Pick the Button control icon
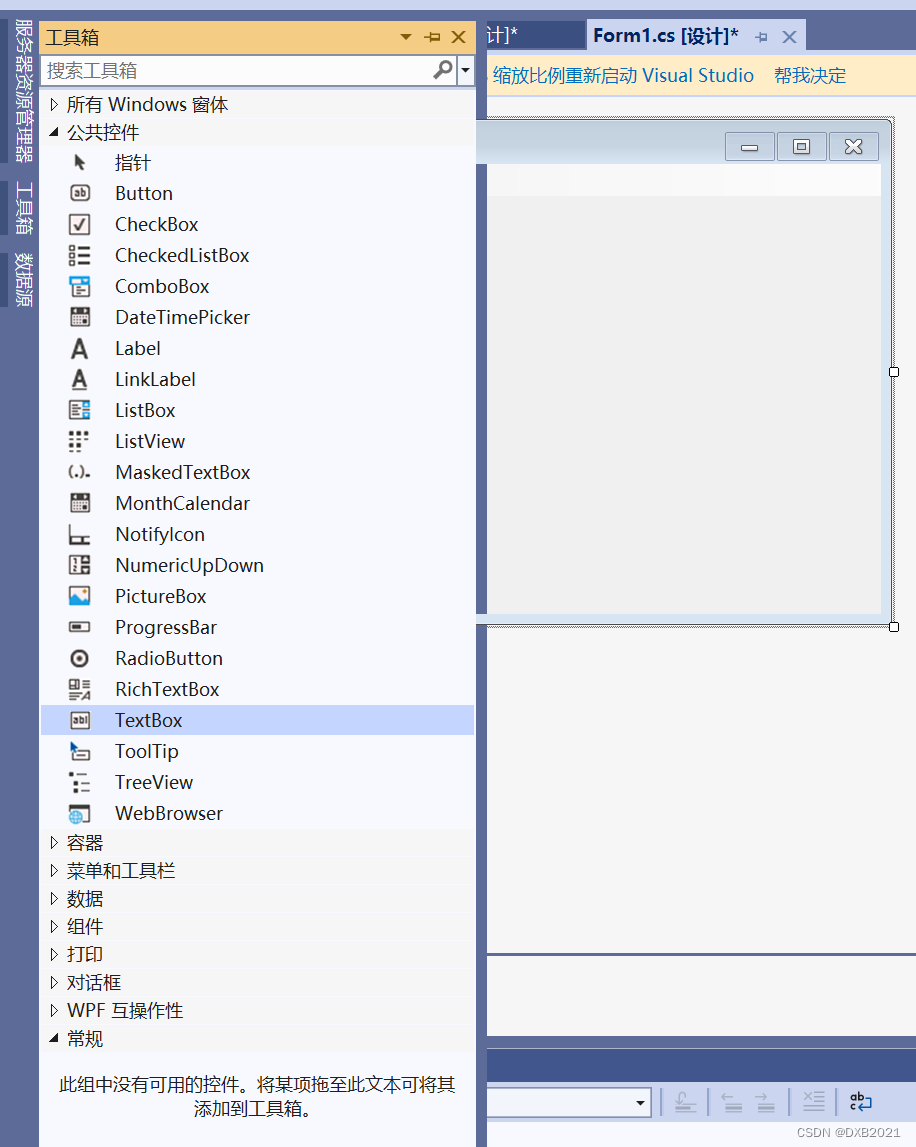916x1147 pixels. point(80,193)
